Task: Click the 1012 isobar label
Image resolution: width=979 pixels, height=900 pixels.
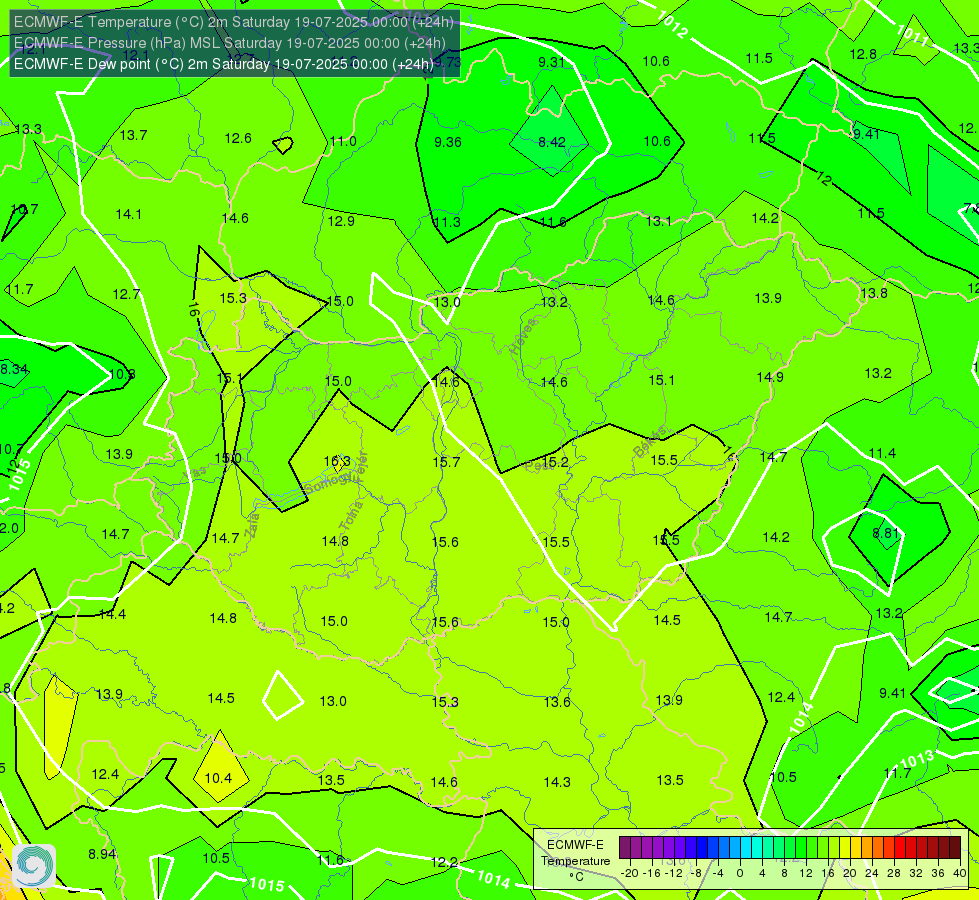Action: click(x=672, y=25)
